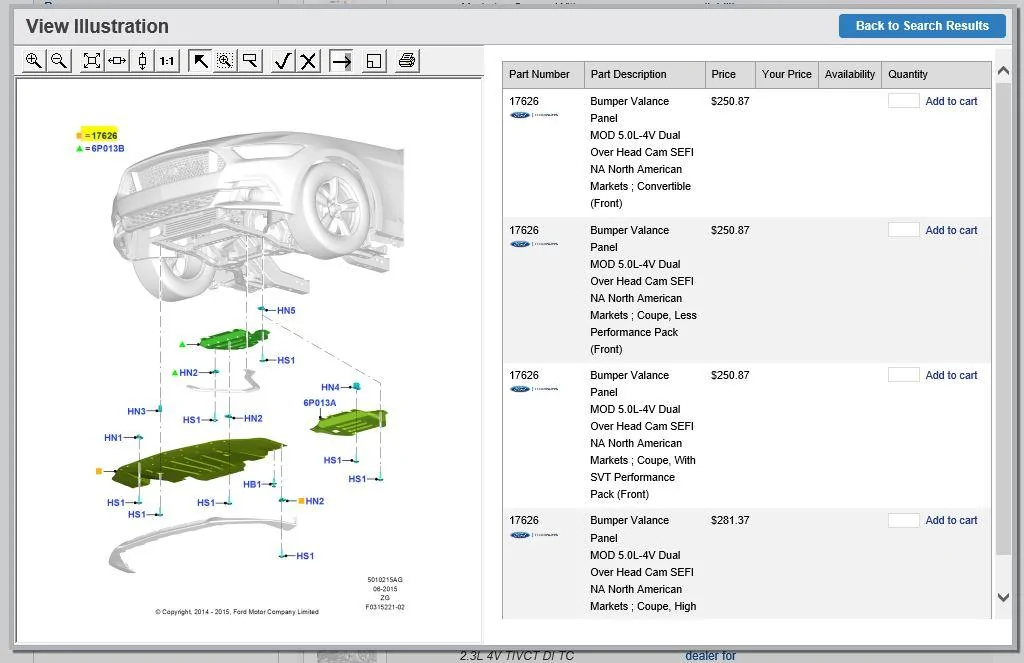
Task: Click quantity field for $281.37 row
Action: pyautogui.click(x=904, y=520)
